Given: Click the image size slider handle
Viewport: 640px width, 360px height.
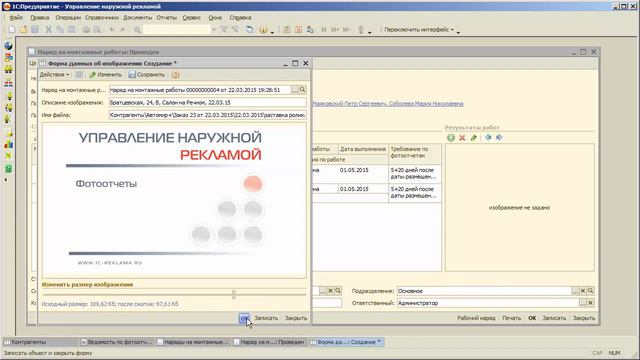Looking at the screenshot, I should click(x=234, y=294).
